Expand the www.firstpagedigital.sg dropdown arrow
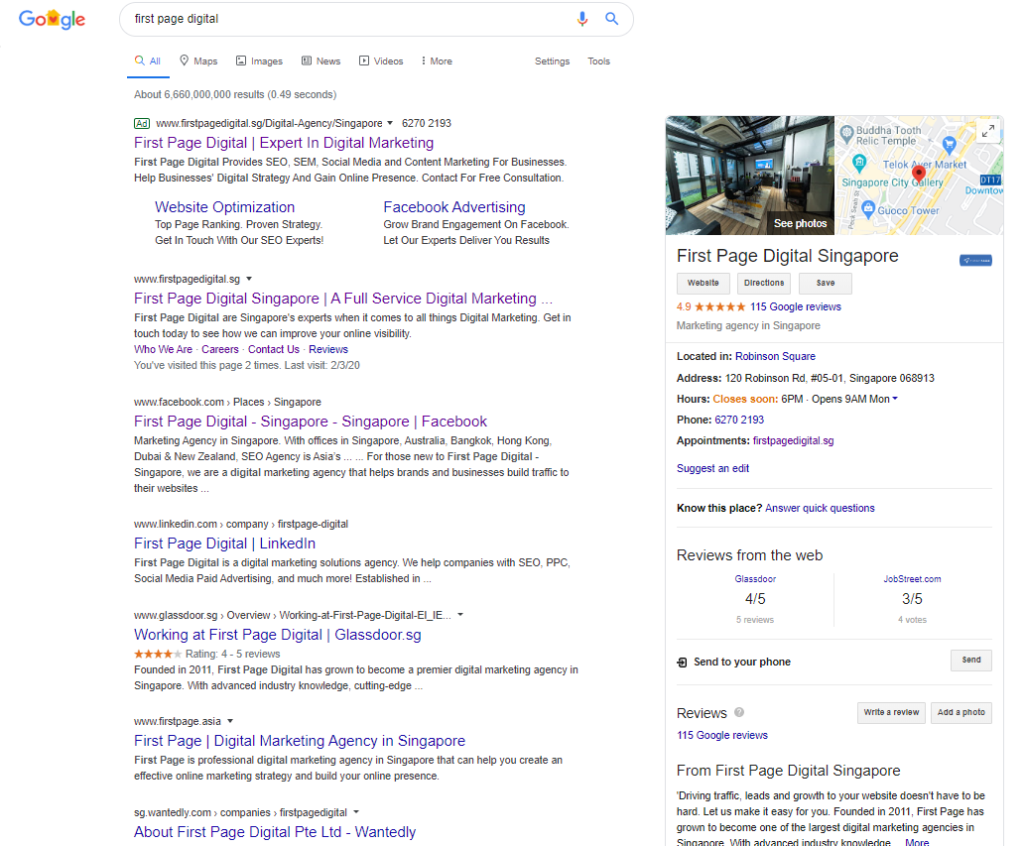 [249, 279]
